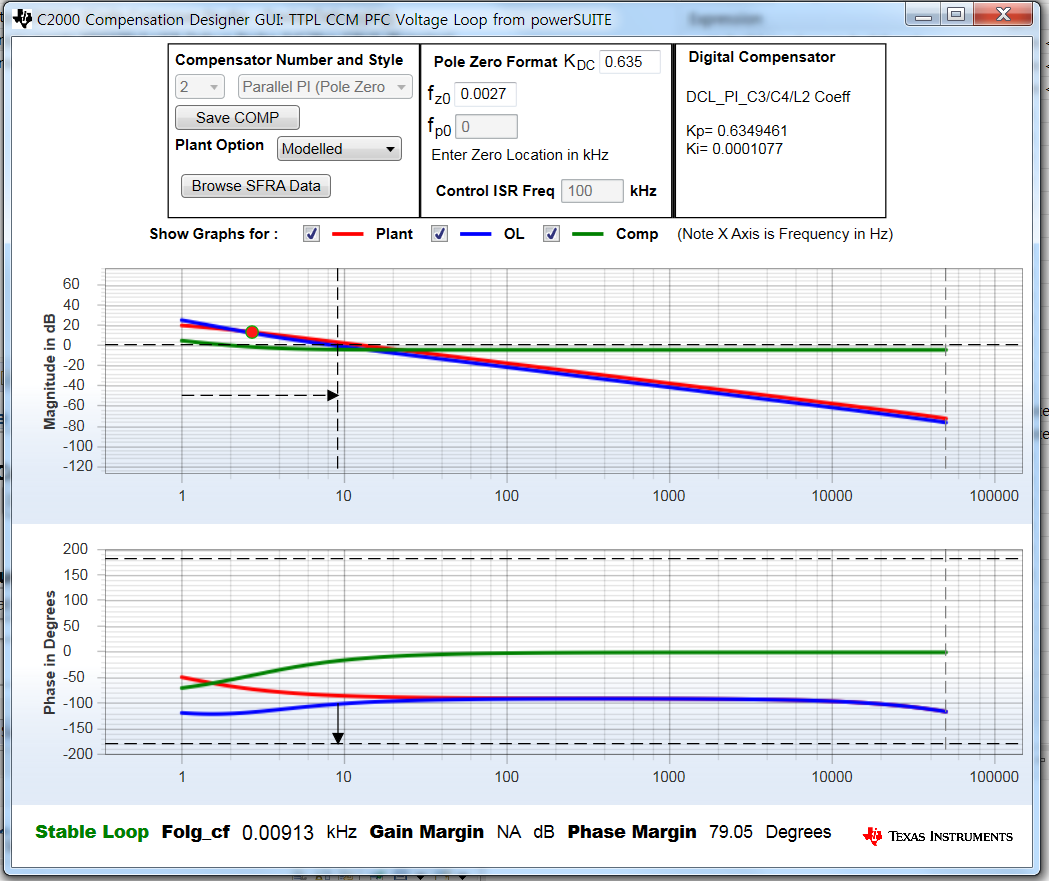Minimize the Compensation Designer window
The height and width of the screenshot is (881, 1049).
(x=923, y=15)
